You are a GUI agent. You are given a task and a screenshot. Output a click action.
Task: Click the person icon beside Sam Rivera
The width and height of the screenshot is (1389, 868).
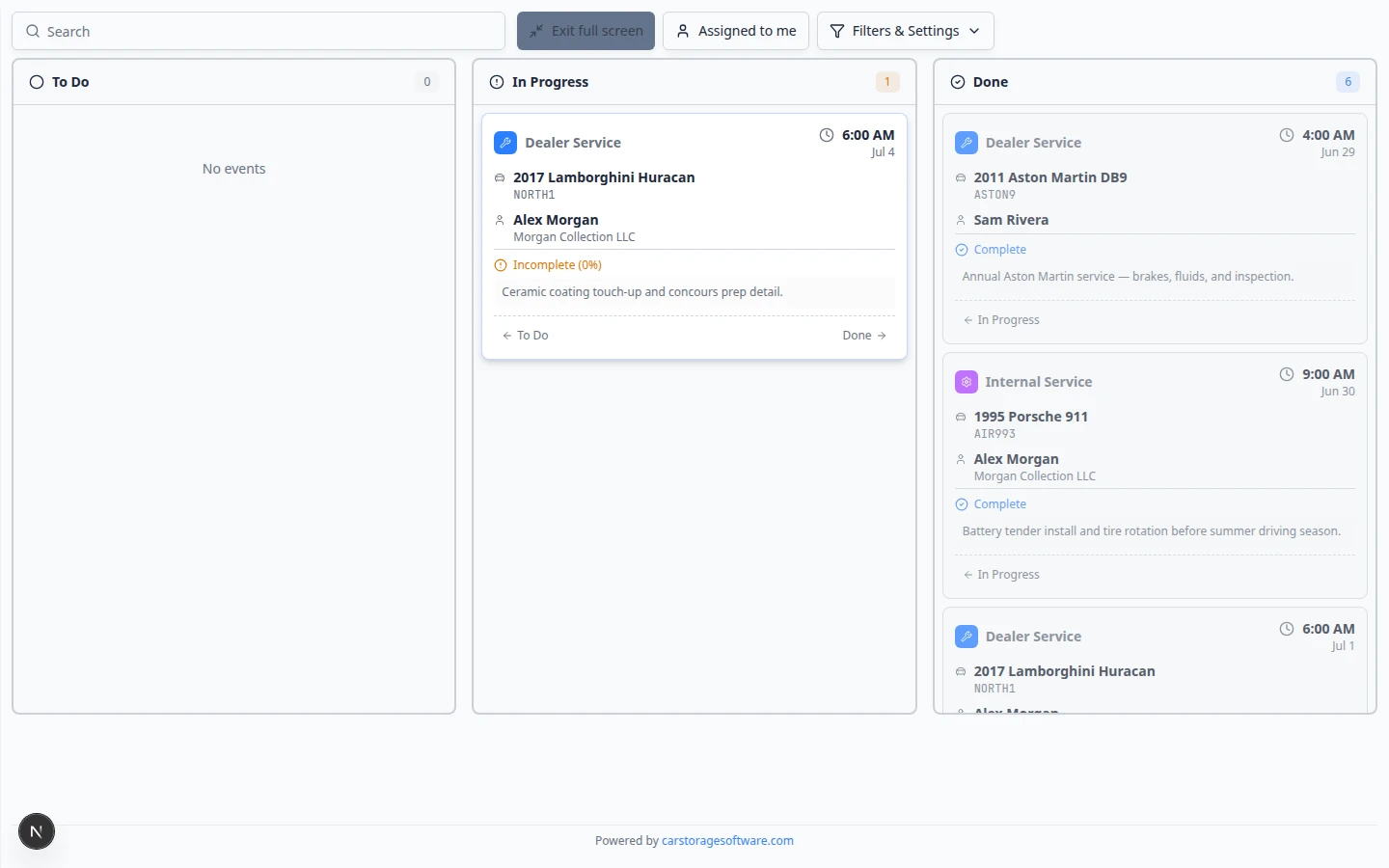(961, 220)
